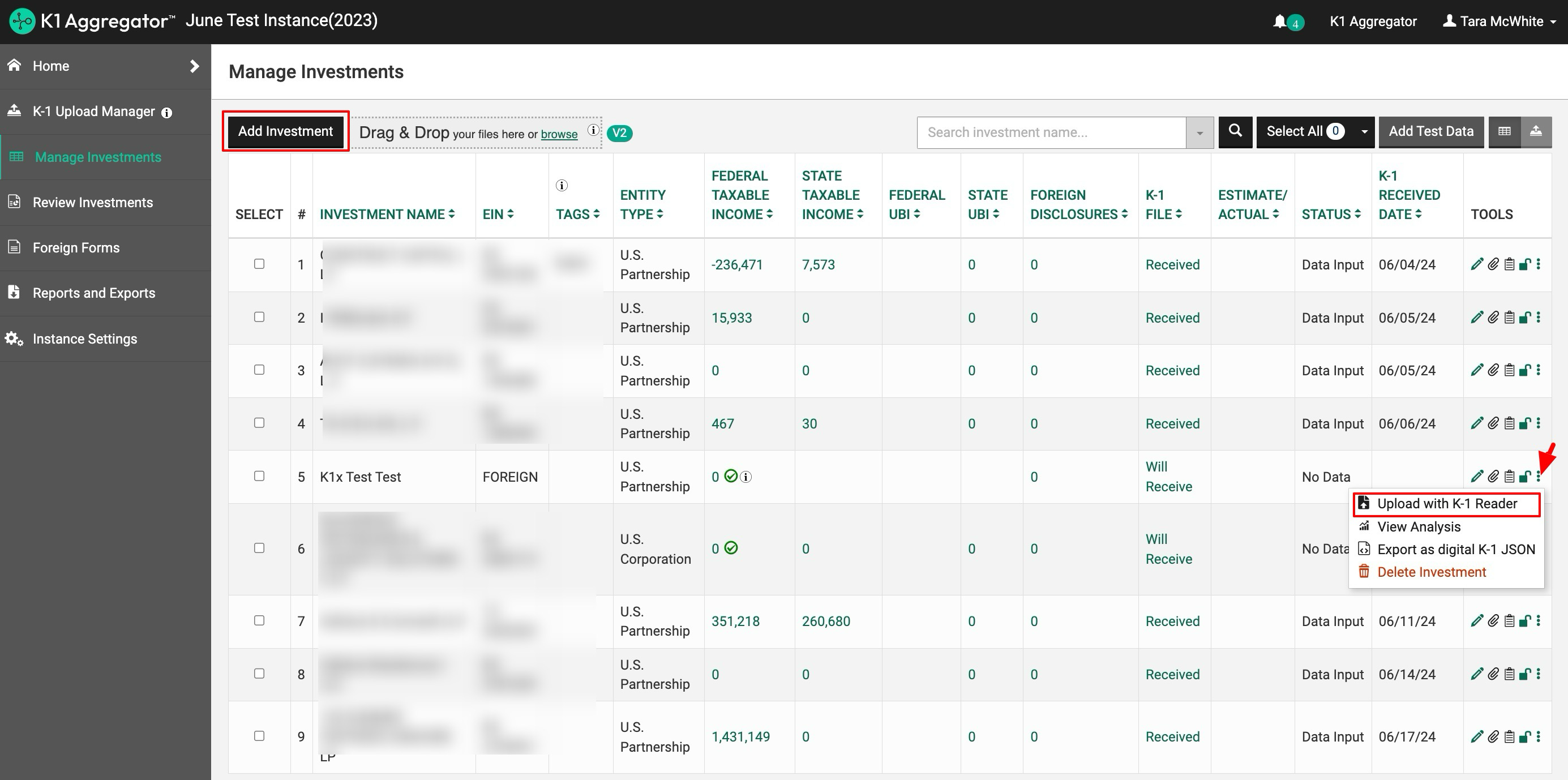Viewport: 1568px width, 780px height.
Task: Choose Upload with K-1 Reader menu item
Action: point(1446,504)
